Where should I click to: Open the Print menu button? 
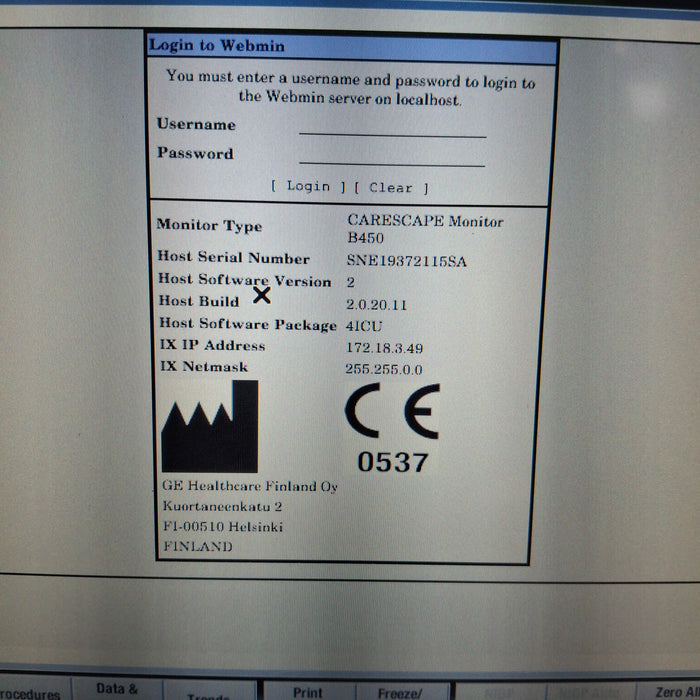(x=308, y=692)
